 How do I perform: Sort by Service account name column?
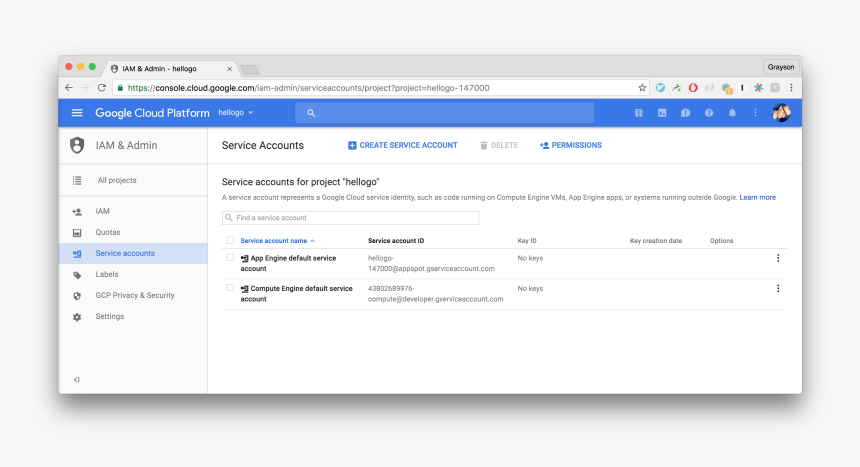coord(278,240)
